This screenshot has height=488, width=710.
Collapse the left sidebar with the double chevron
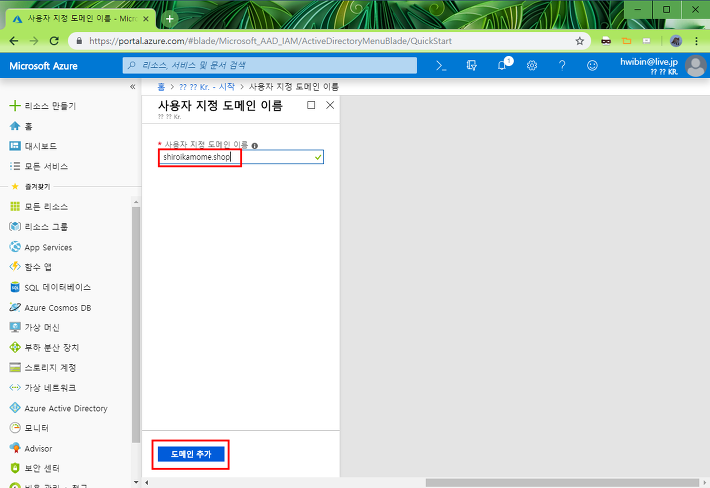133,86
